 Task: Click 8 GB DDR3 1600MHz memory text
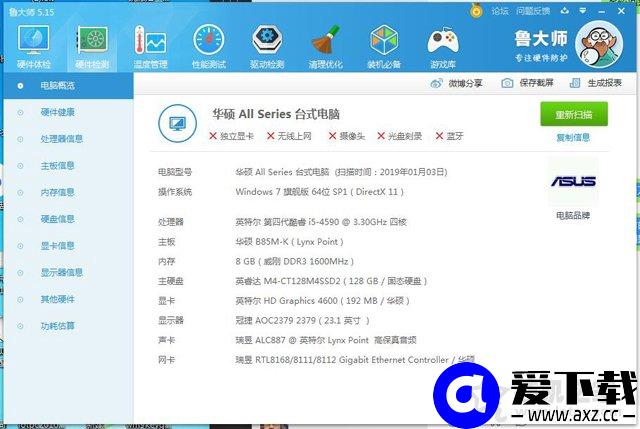[x=294, y=261]
